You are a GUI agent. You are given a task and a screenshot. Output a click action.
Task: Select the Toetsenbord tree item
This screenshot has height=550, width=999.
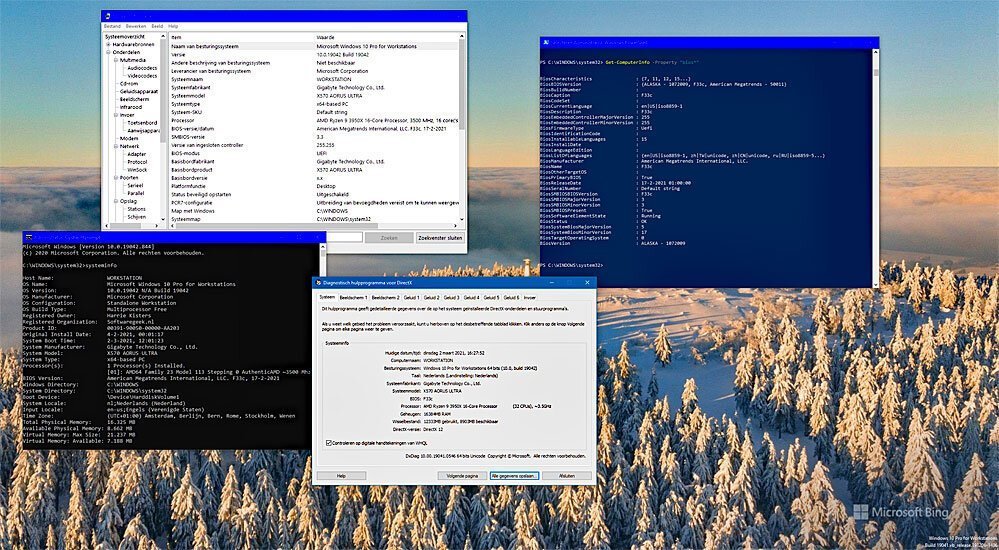(x=142, y=123)
